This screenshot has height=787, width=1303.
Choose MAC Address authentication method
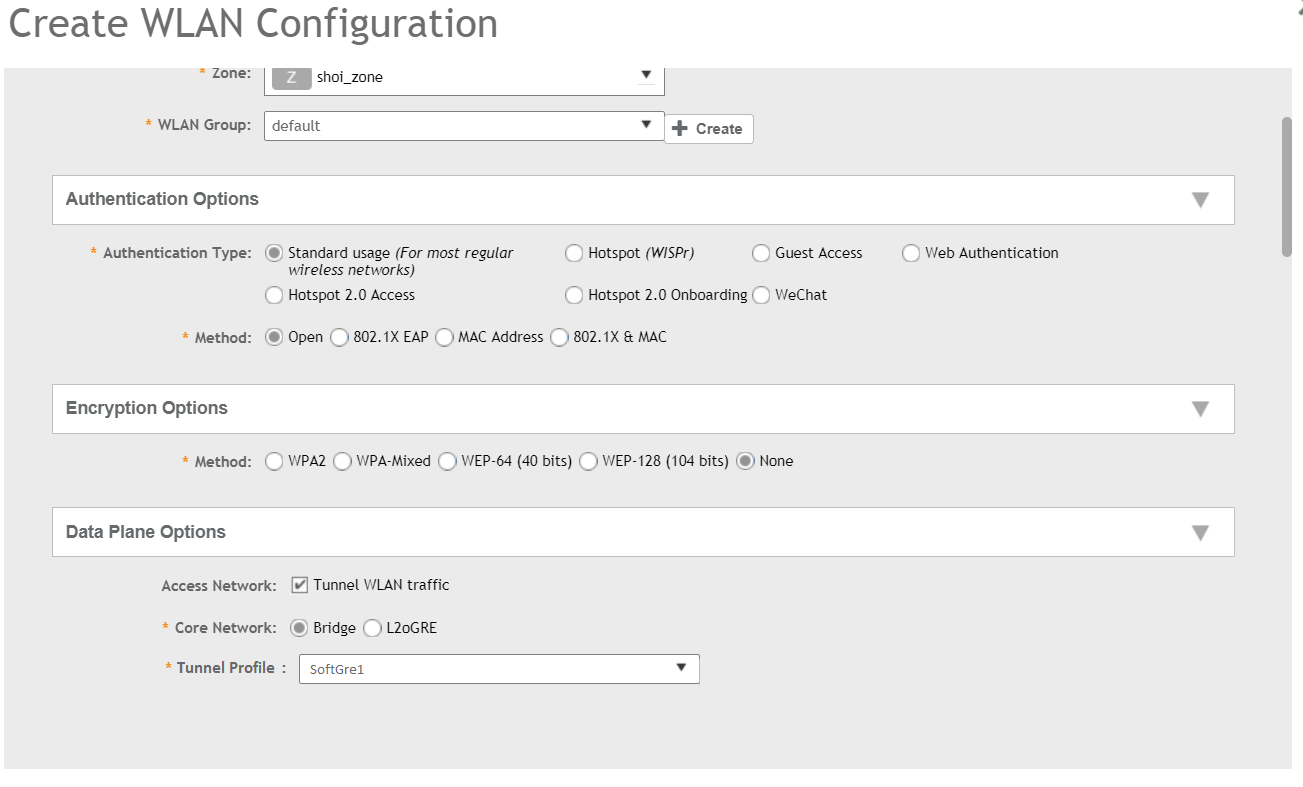pyautogui.click(x=444, y=338)
